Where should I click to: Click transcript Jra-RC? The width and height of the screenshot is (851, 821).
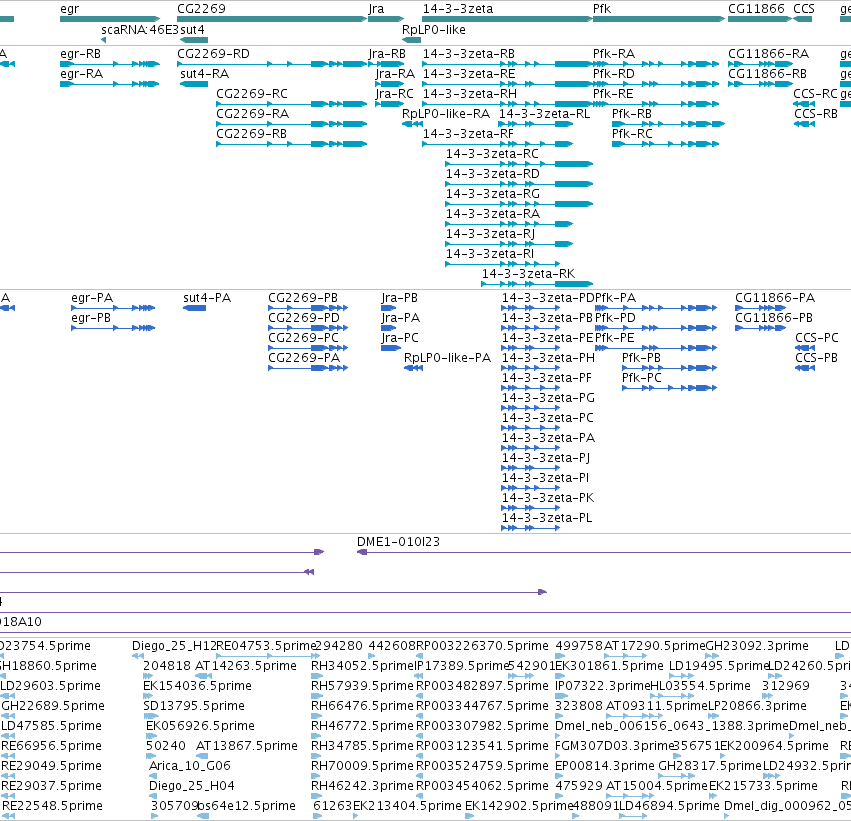390,104
